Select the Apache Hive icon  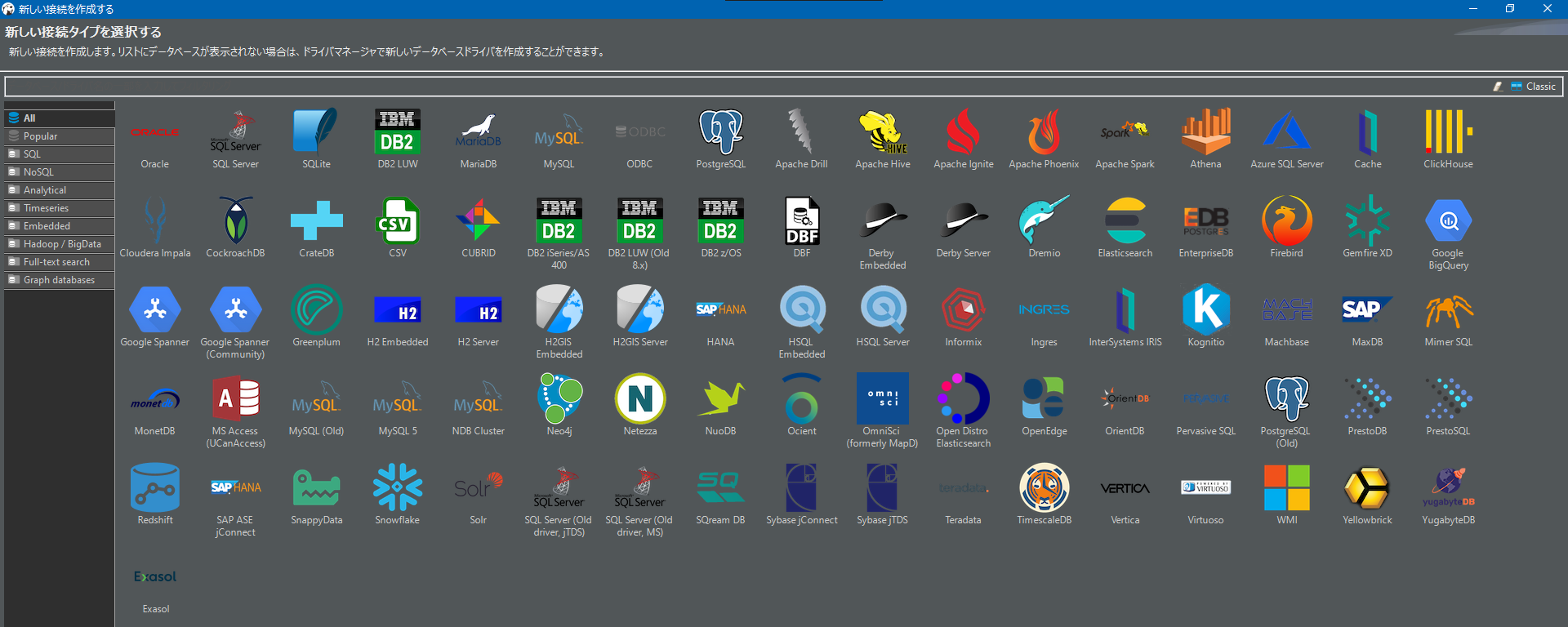point(882,132)
